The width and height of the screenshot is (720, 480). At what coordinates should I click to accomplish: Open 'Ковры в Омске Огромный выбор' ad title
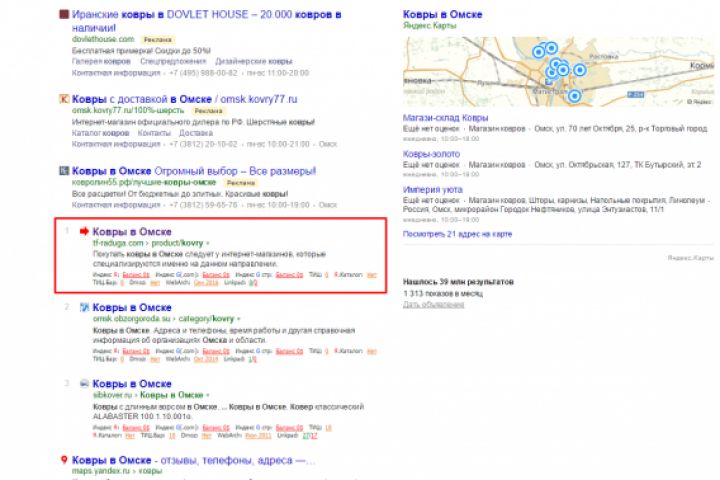coord(194,171)
